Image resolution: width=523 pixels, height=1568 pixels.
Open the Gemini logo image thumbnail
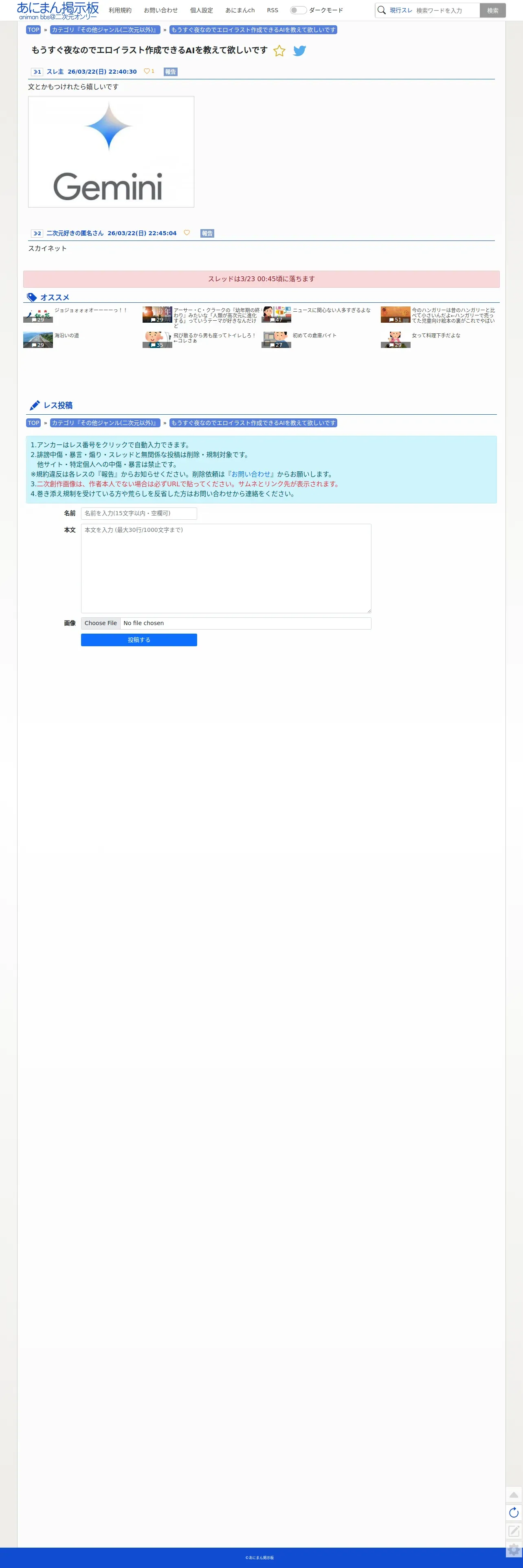click(111, 151)
